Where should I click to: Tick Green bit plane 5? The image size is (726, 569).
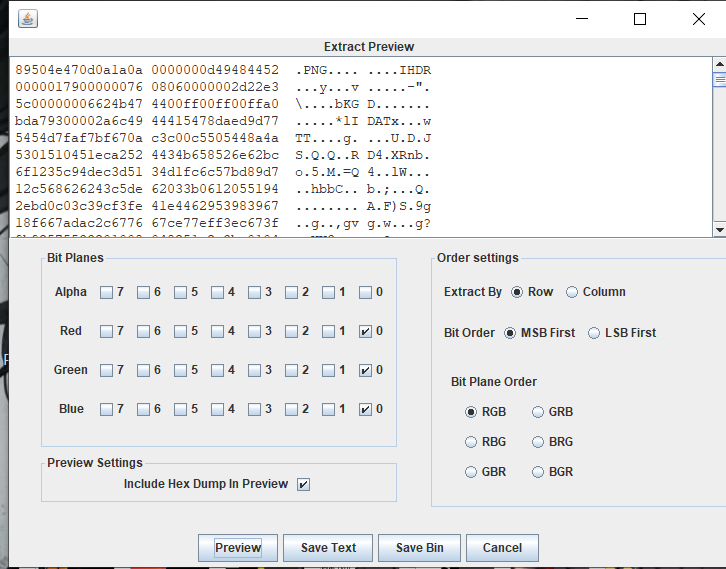coord(181,370)
